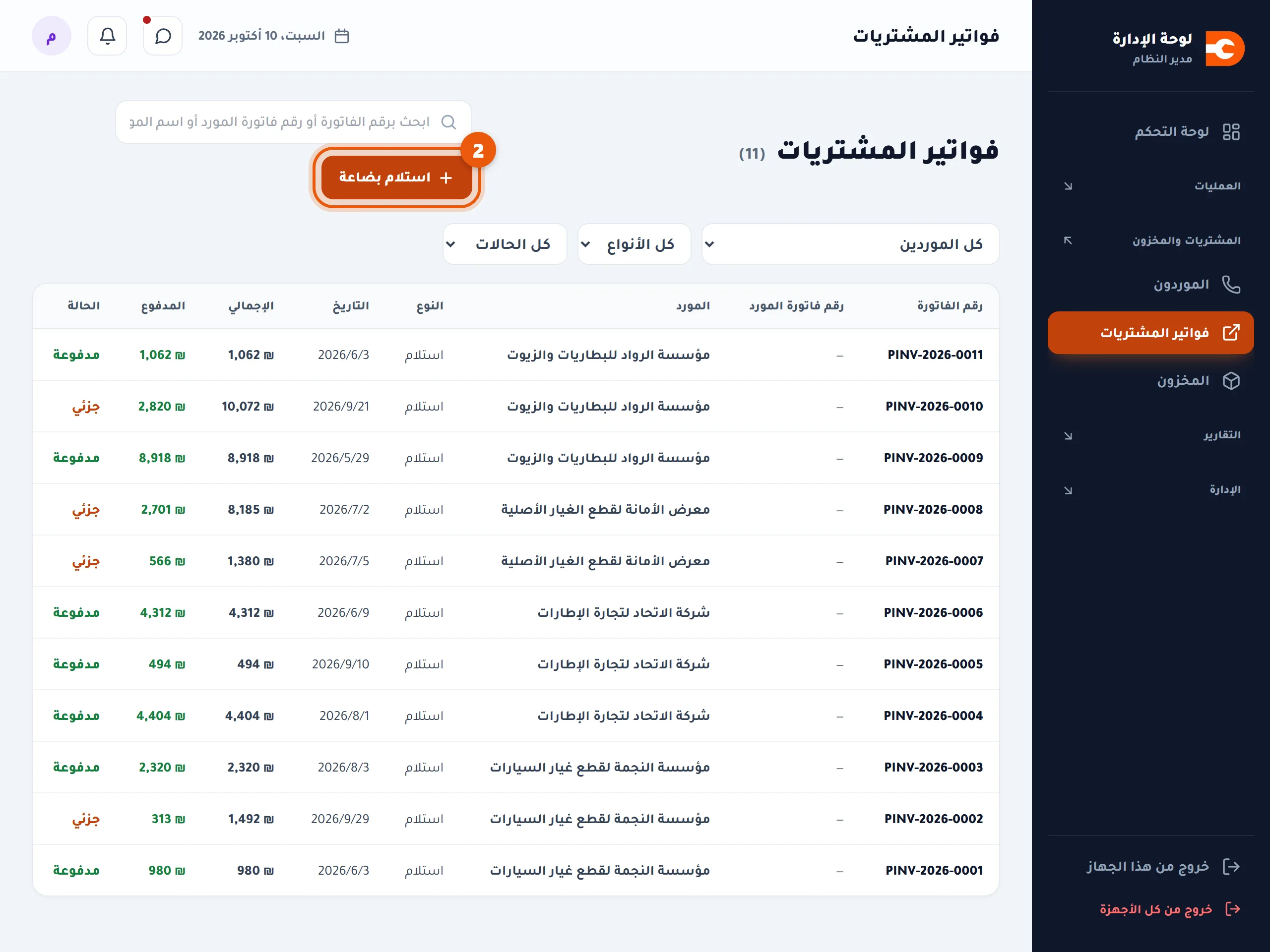
Task: Click total 10,072 in PINV-2026-0010 row
Action: 248,406
